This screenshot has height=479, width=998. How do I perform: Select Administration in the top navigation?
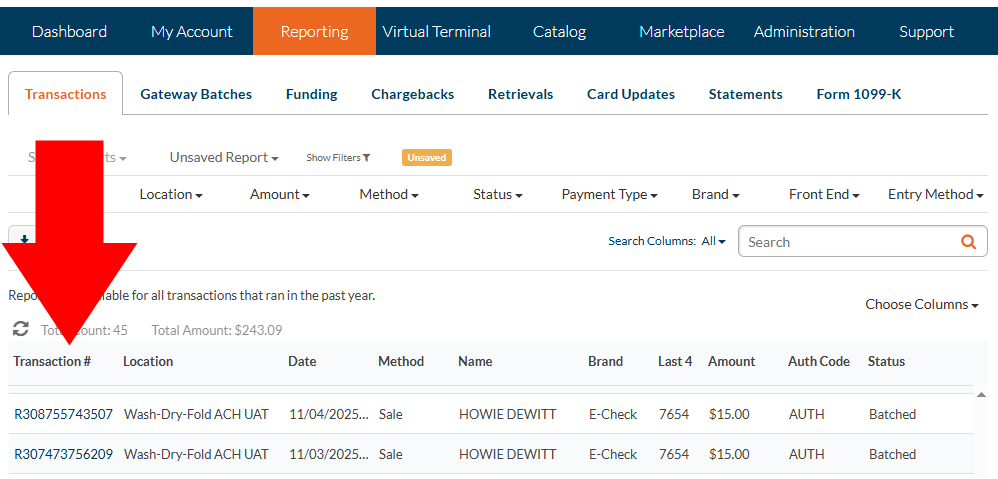pos(804,32)
